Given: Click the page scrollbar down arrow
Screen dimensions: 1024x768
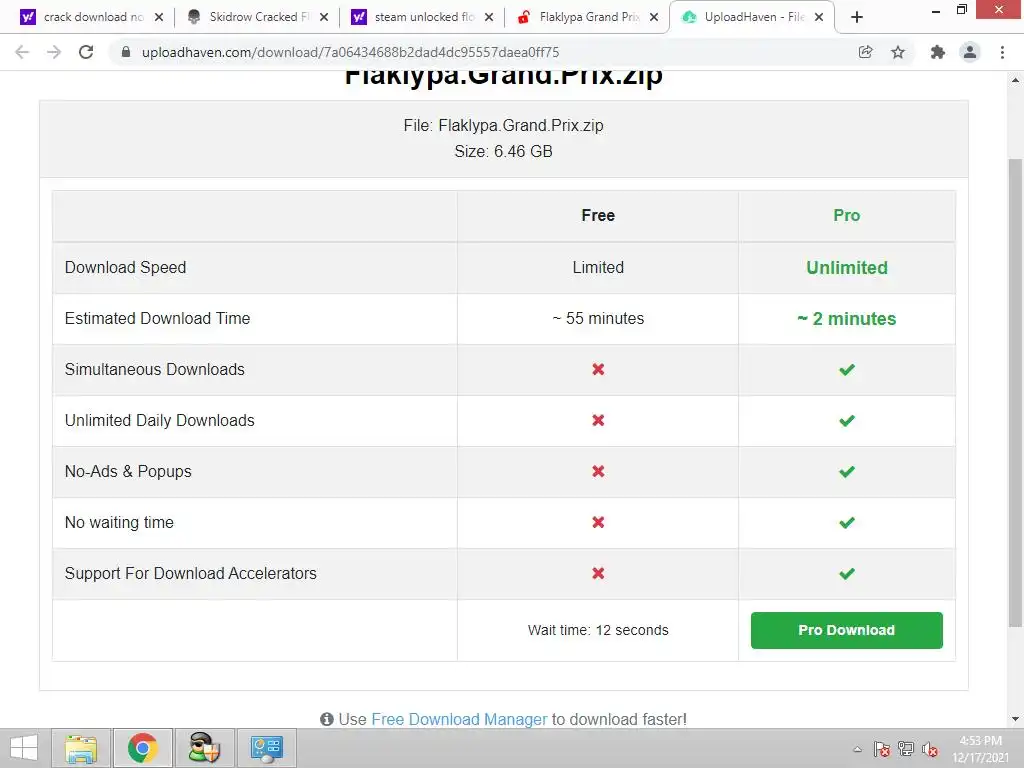Looking at the screenshot, I should tap(1016, 719).
